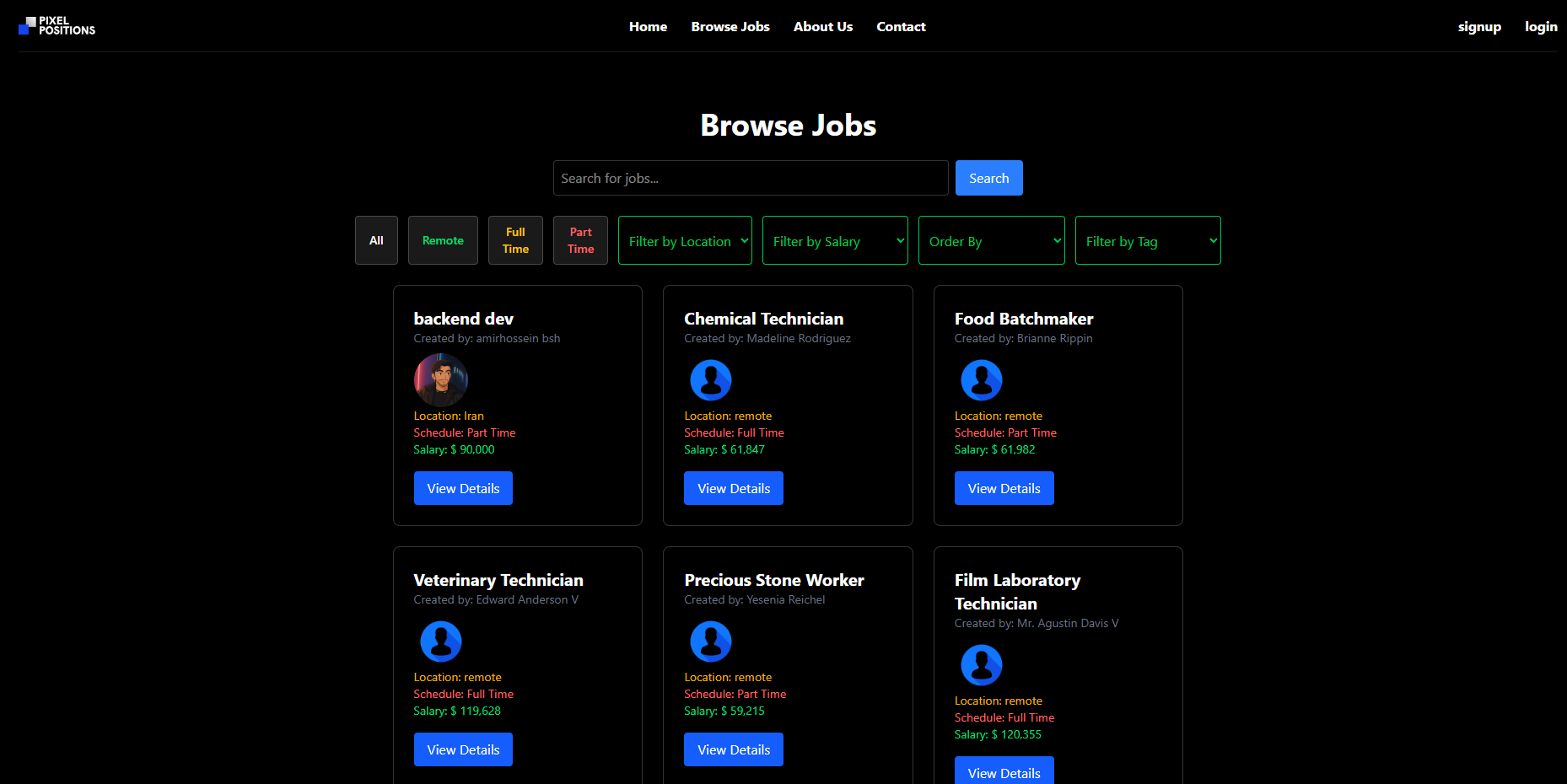This screenshot has height=784, width=1567.
Task: Click the Veterinary Technician user avatar icon
Action: click(x=441, y=642)
